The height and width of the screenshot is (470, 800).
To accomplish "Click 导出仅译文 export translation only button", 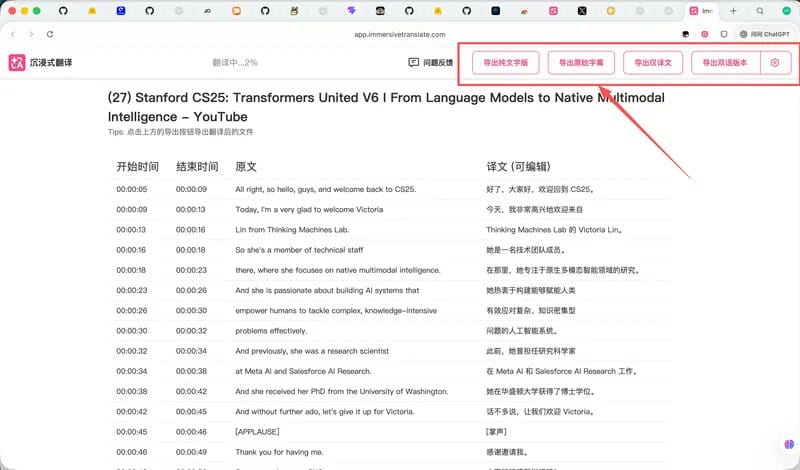I will coord(653,63).
